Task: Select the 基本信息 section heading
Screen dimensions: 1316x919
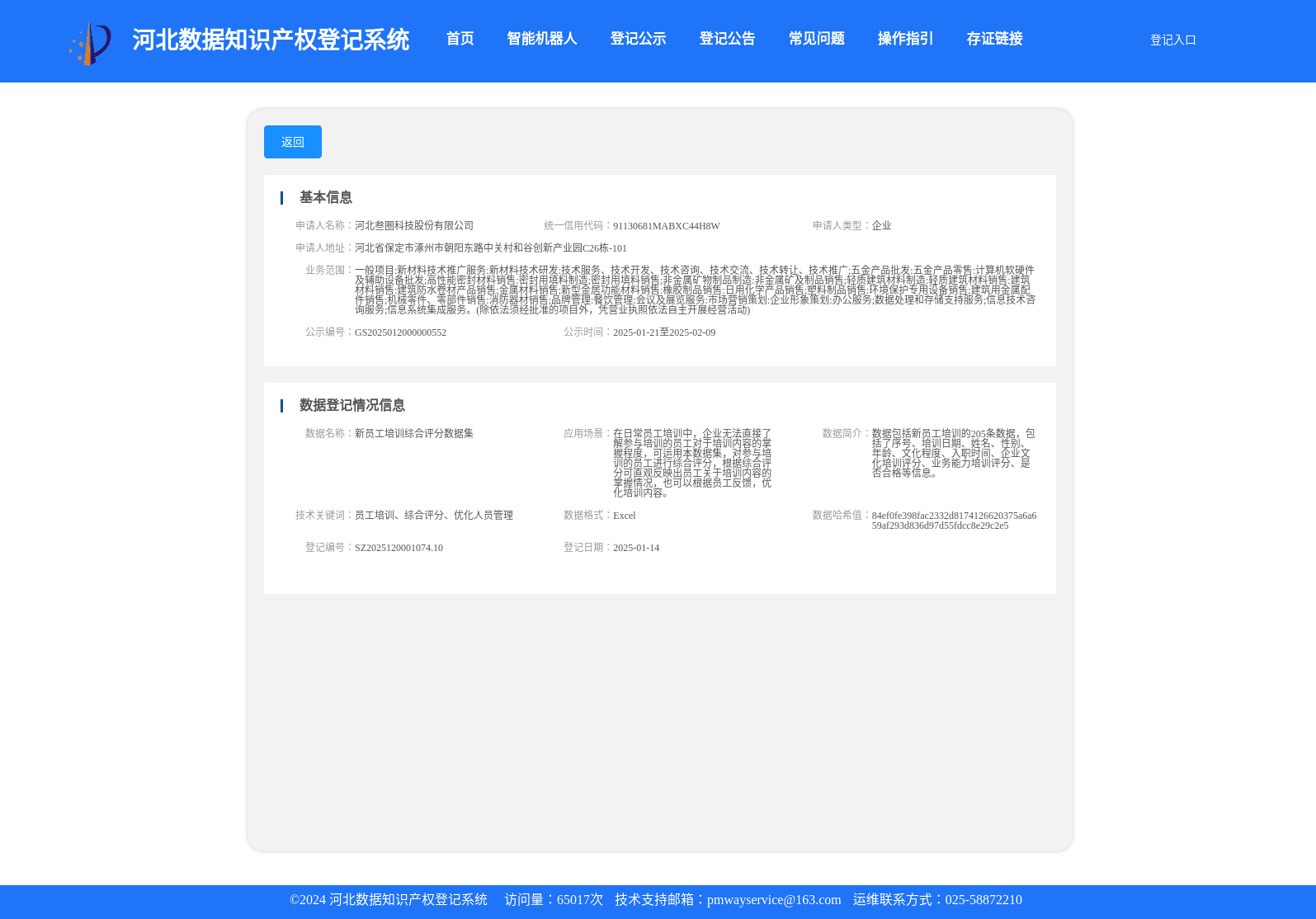Action: 326,197
